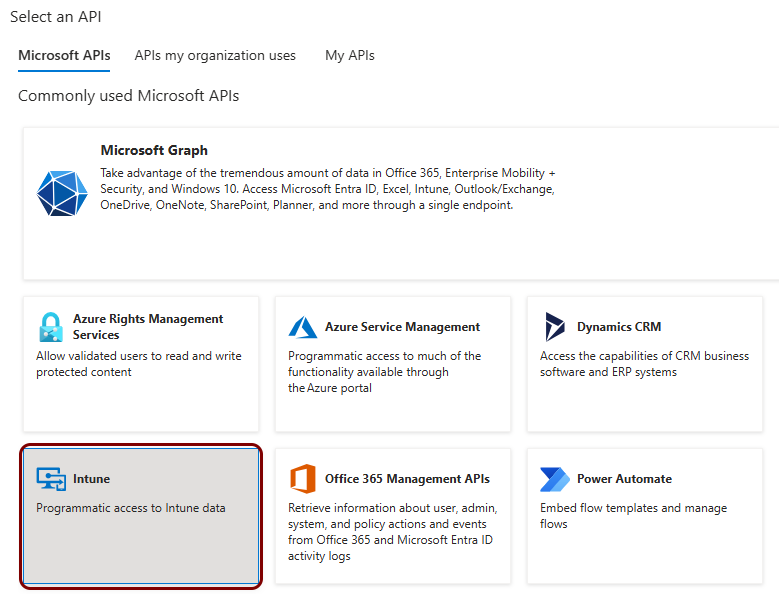The width and height of the screenshot is (779, 594).
Task: Switch to the Microsoft APIs tab
Action: (x=64, y=55)
